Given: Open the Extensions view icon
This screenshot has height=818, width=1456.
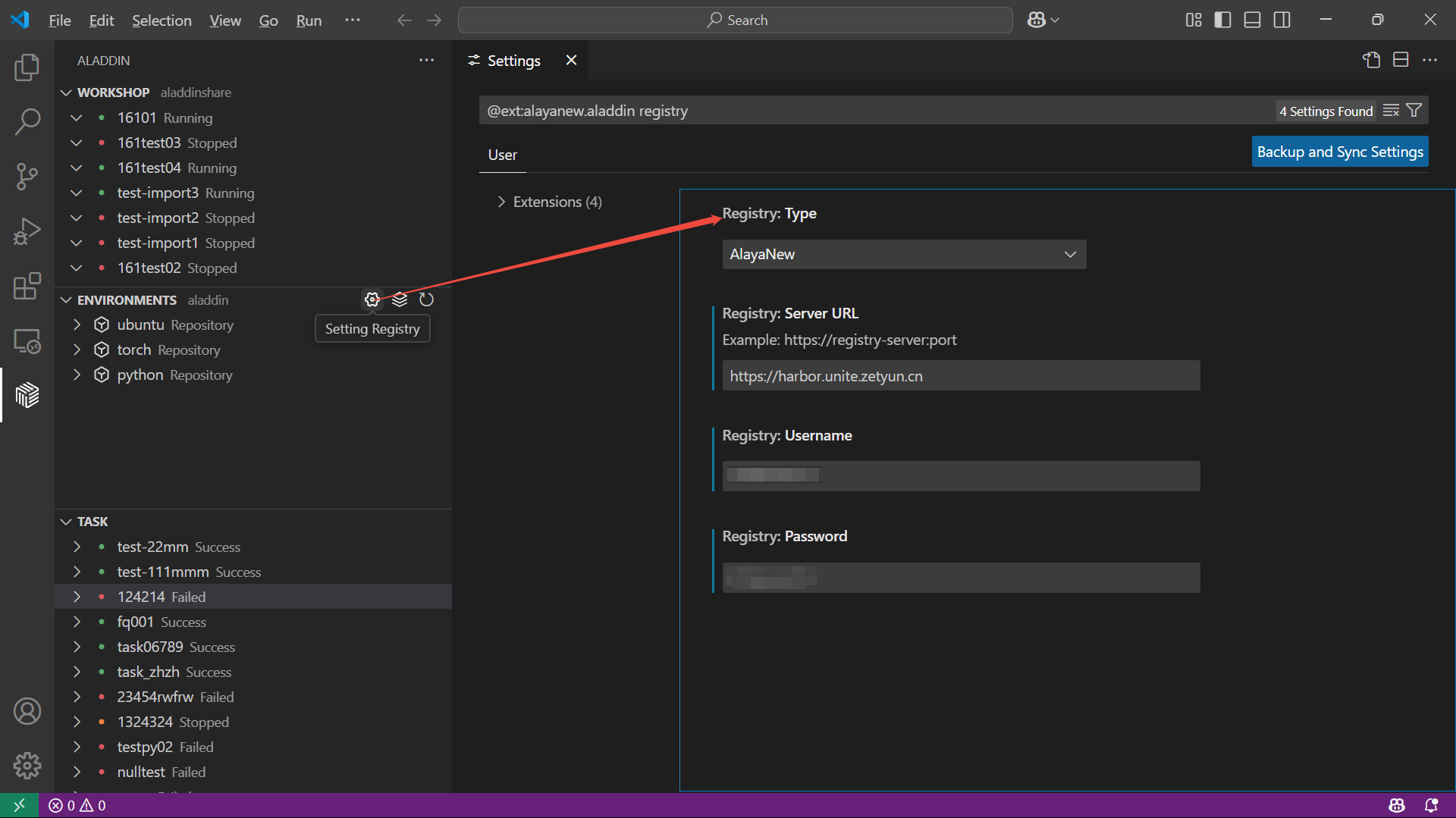Looking at the screenshot, I should tap(27, 286).
